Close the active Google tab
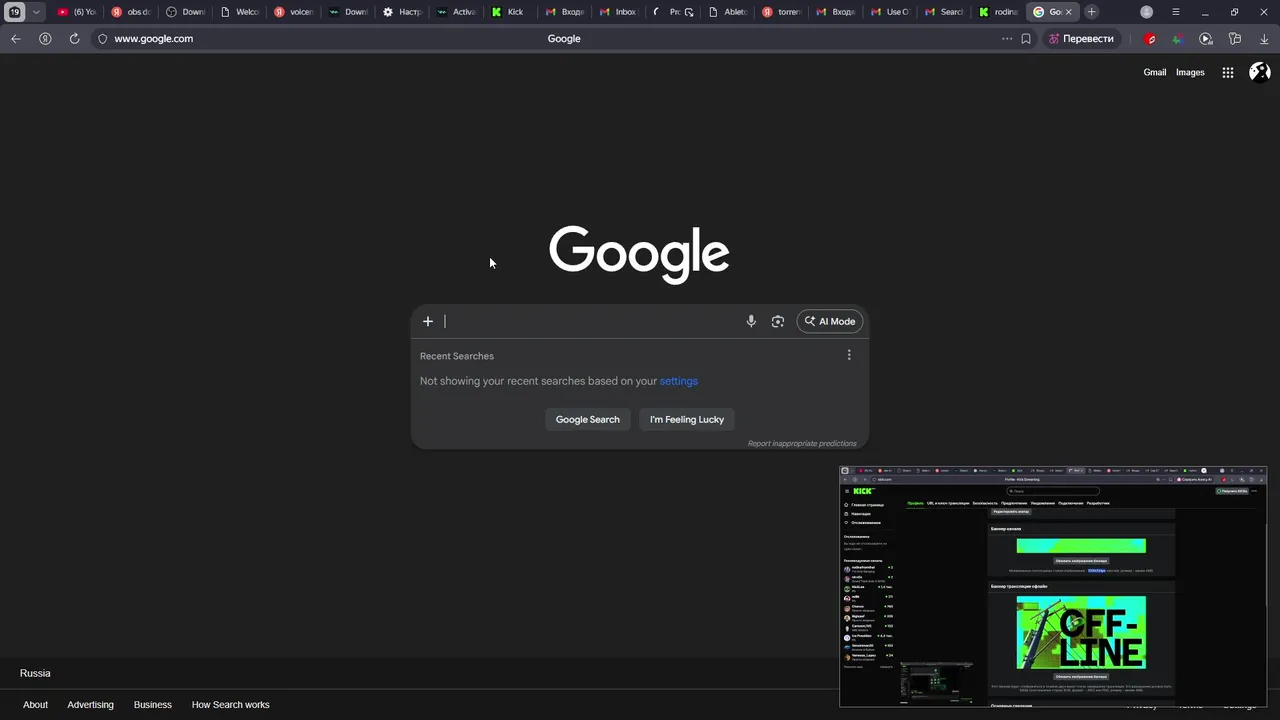1280x720 pixels. pos(1069,12)
